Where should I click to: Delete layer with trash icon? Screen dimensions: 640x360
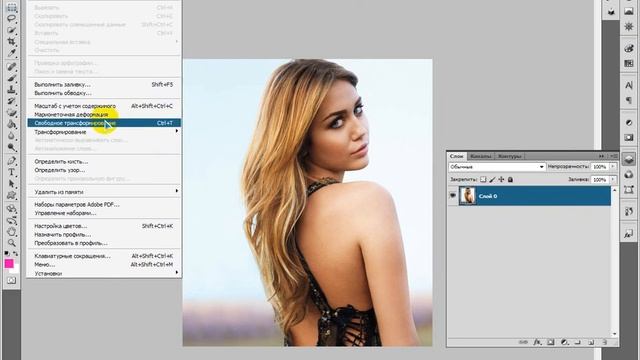pyautogui.click(x=605, y=342)
